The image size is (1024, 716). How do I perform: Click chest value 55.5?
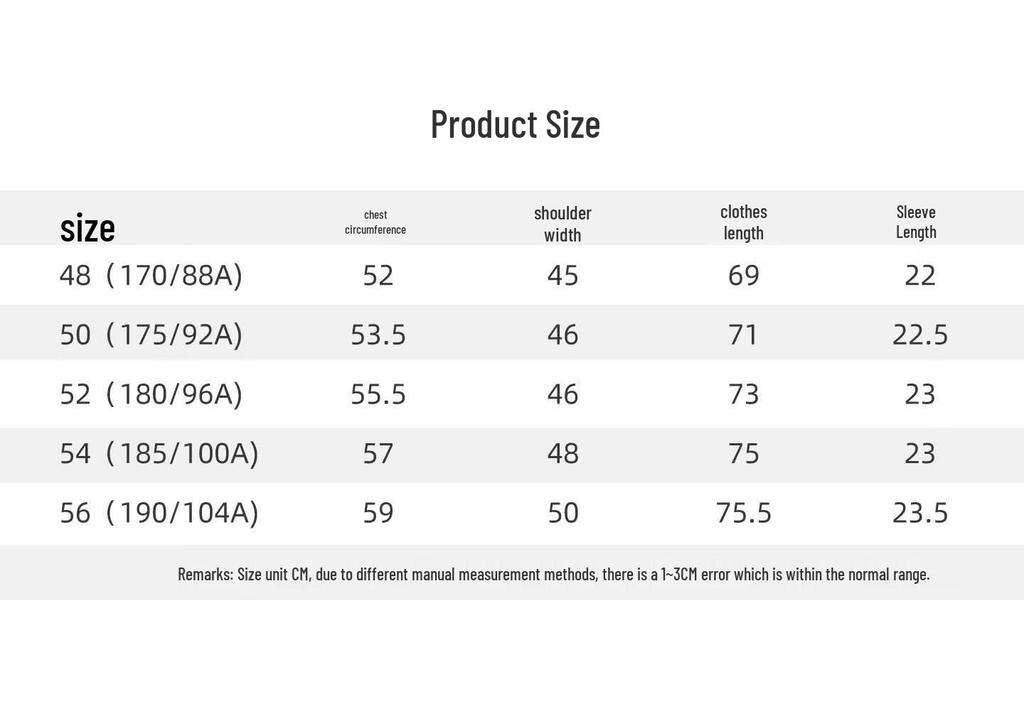coord(378,395)
